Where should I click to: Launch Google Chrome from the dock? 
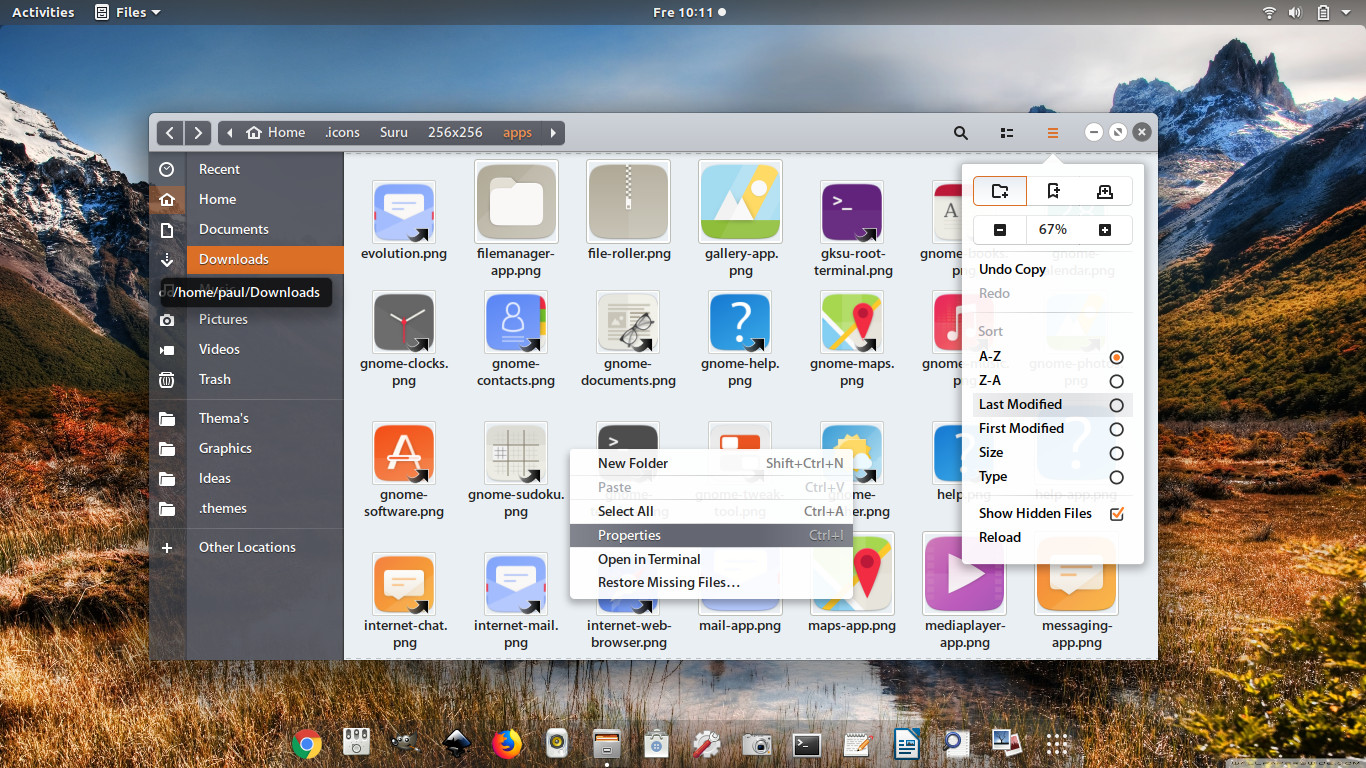(x=307, y=743)
